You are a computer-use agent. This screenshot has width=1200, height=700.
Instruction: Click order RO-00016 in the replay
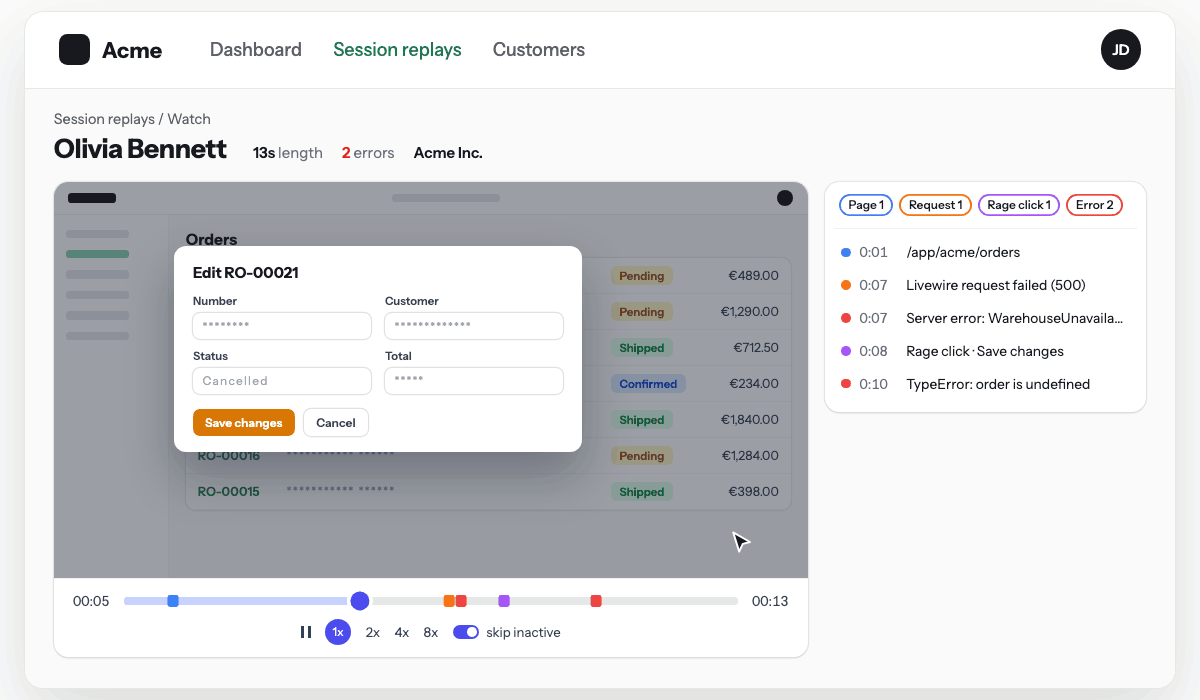(229, 456)
